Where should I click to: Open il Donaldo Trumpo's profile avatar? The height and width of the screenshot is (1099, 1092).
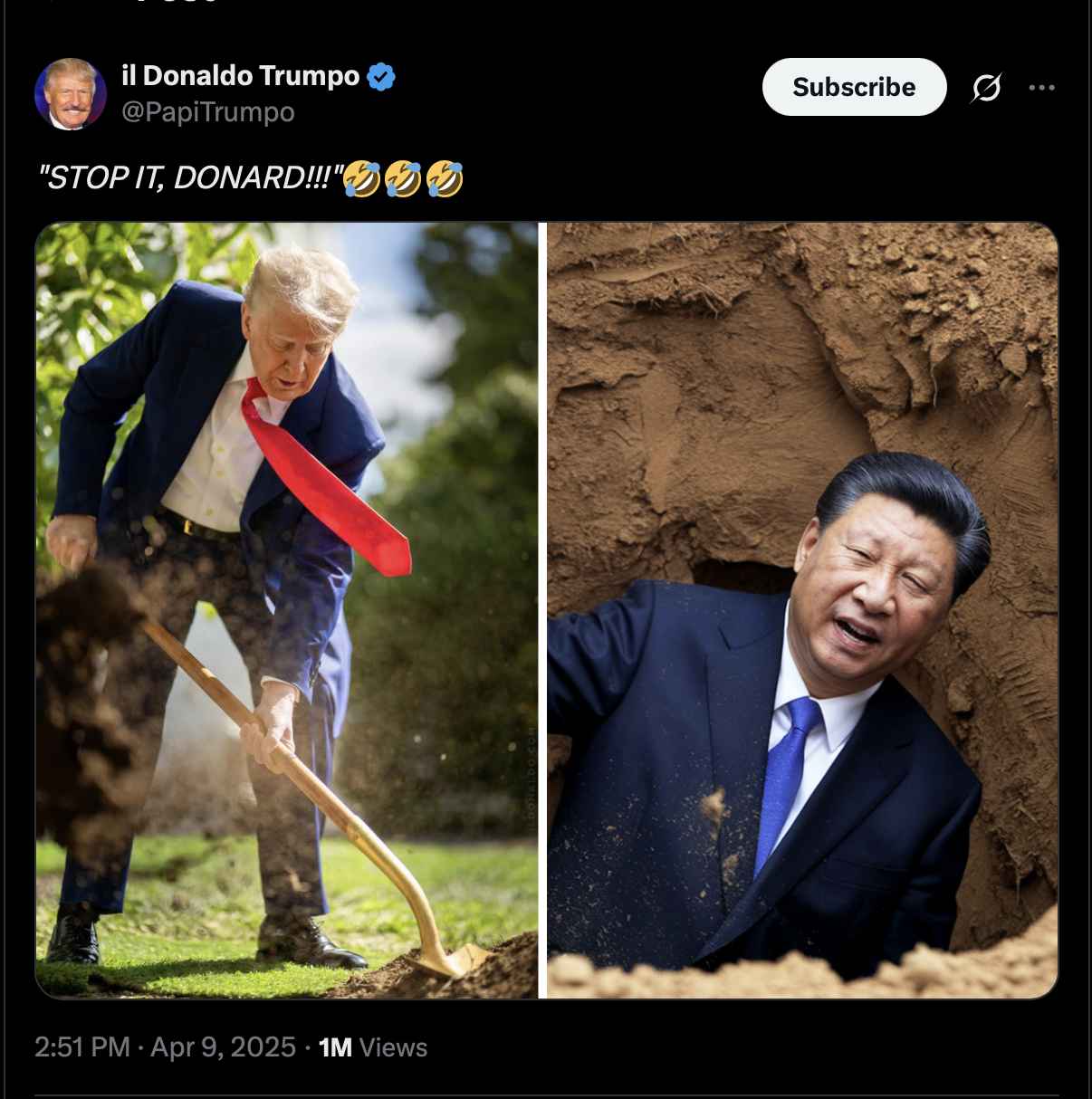[71, 94]
